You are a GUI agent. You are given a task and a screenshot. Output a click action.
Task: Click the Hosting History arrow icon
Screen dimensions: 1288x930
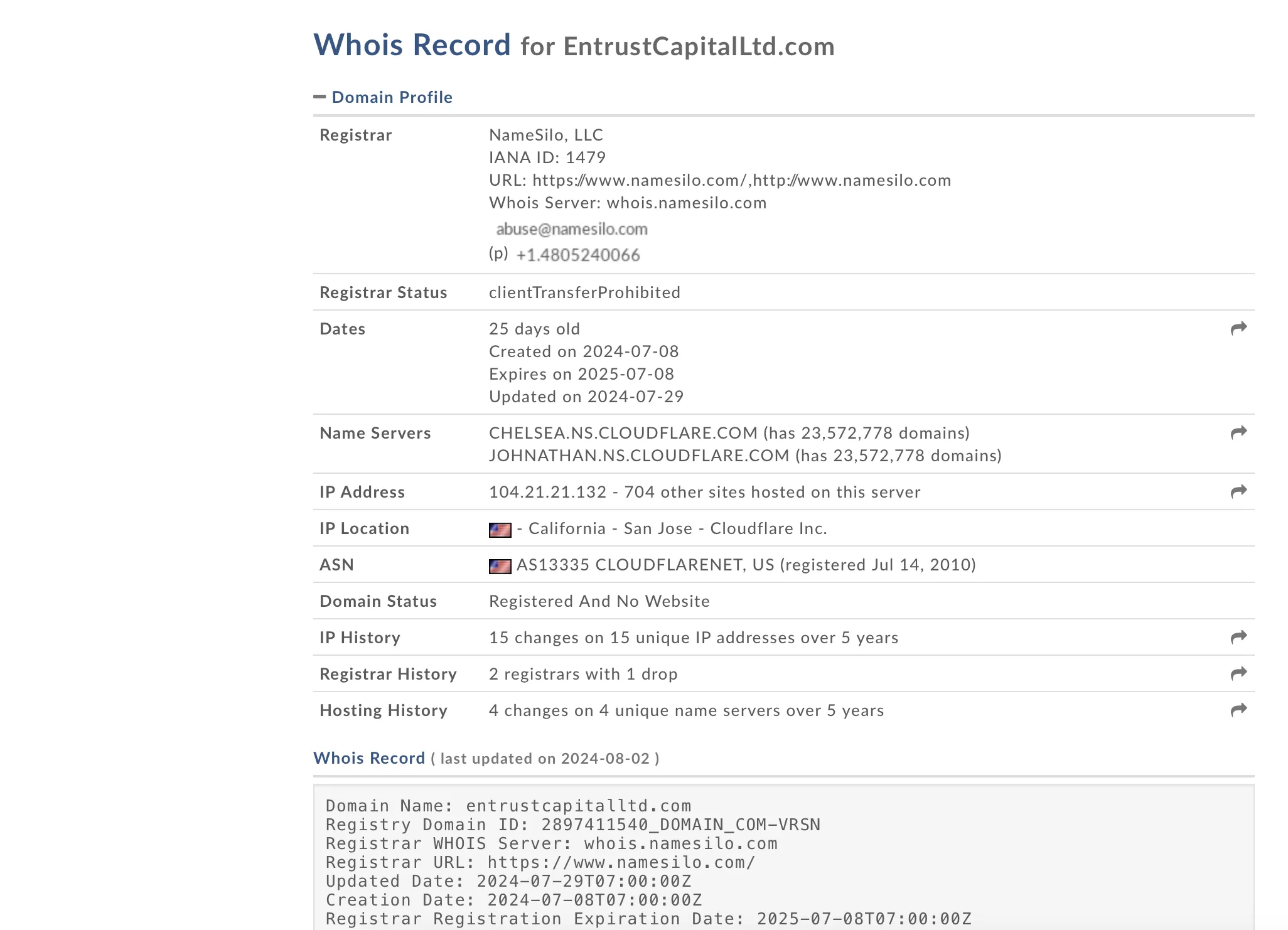pos(1238,710)
